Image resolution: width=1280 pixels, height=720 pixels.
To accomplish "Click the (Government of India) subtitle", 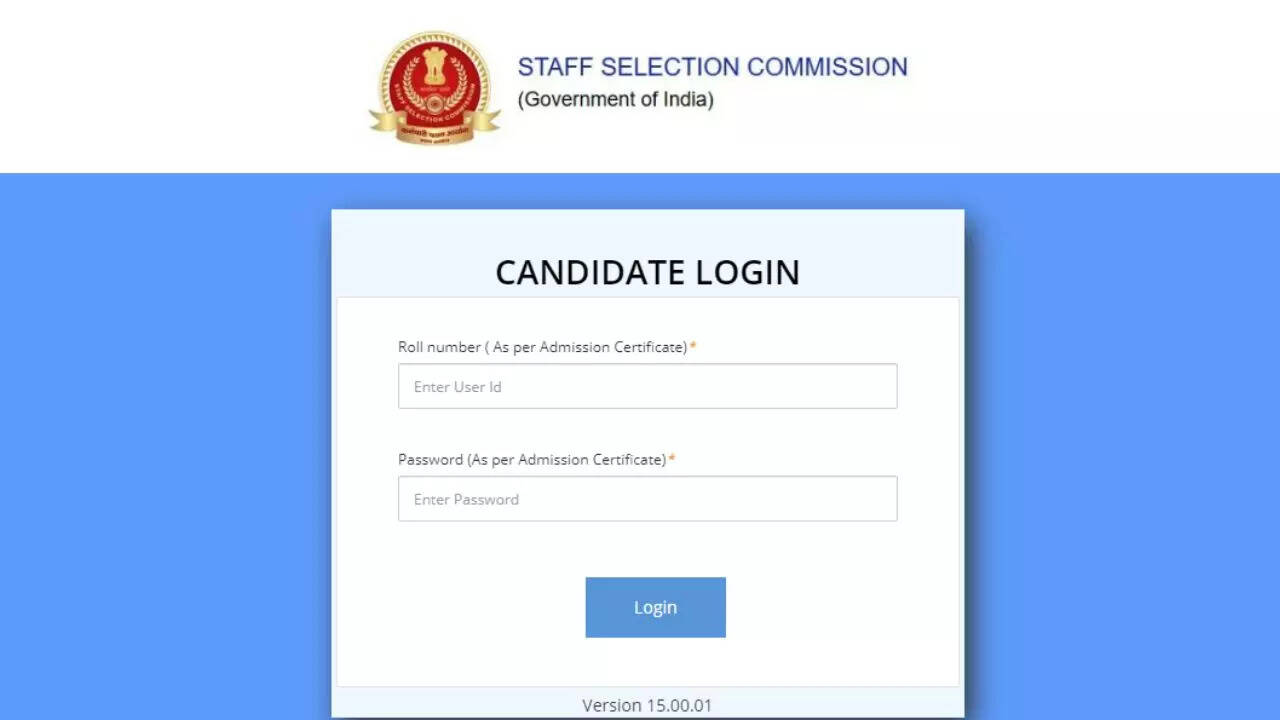I will pyautogui.click(x=615, y=99).
